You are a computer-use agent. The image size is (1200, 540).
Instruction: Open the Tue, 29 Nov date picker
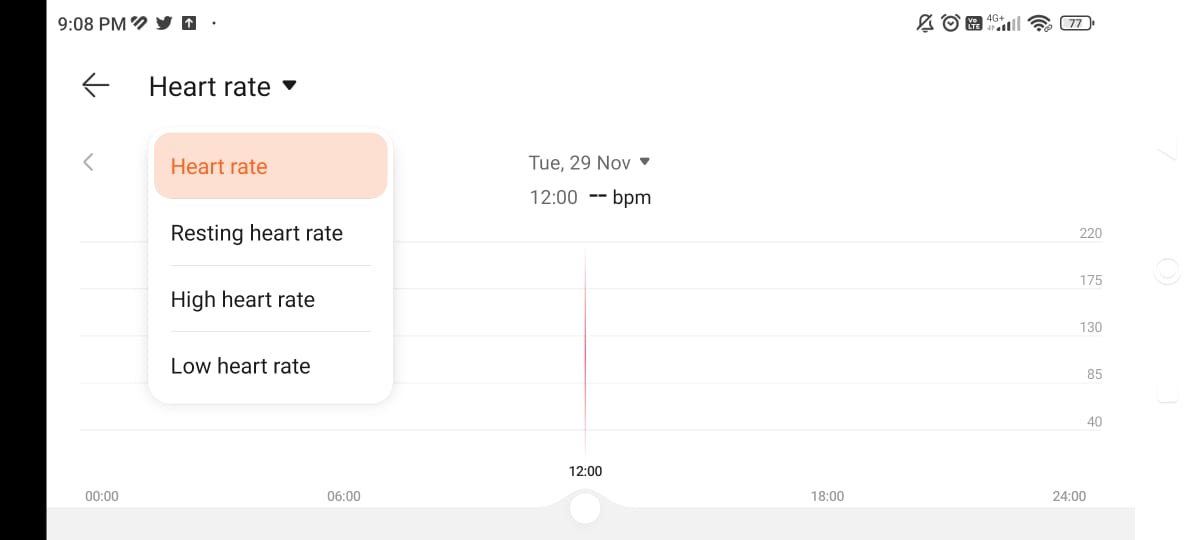pyautogui.click(x=589, y=162)
